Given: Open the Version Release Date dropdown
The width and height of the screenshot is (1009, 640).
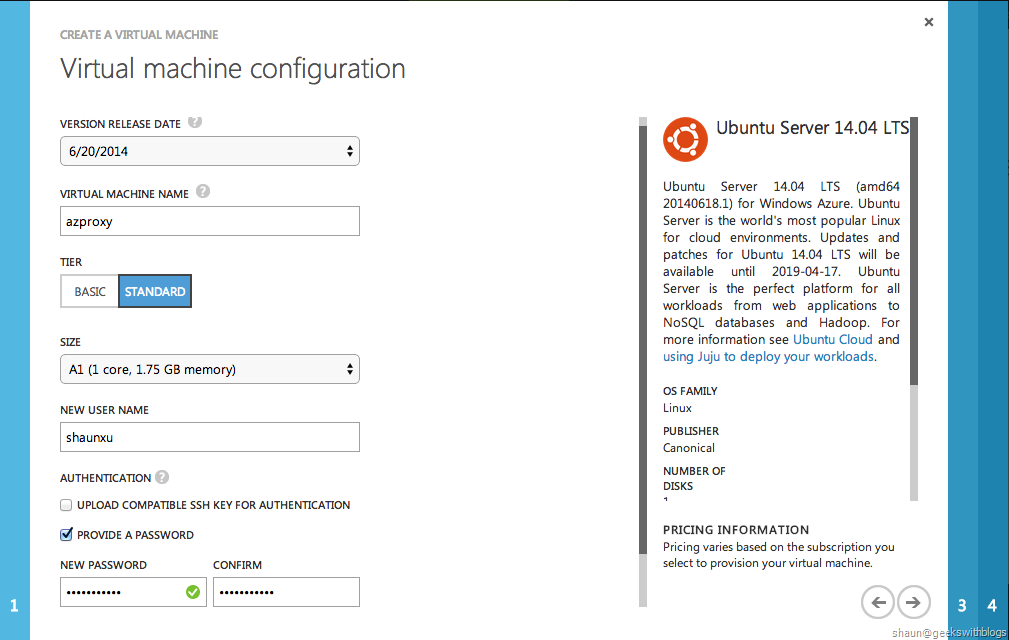Looking at the screenshot, I should tap(209, 152).
